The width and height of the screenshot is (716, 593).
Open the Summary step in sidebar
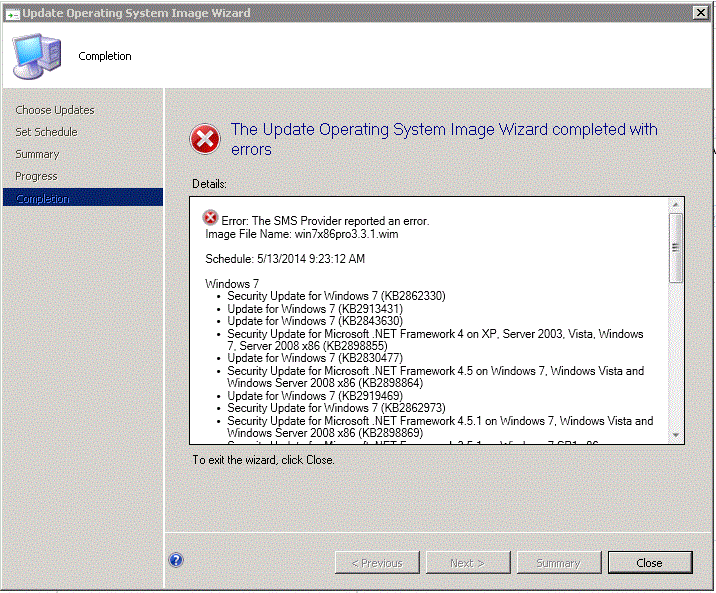tap(37, 154)
